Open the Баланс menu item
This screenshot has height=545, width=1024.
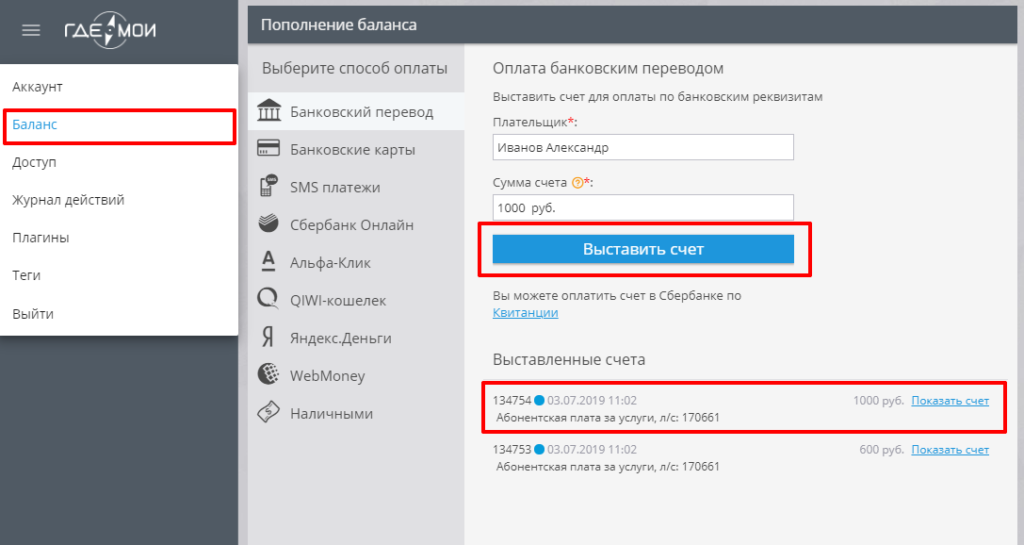[35, 124]
